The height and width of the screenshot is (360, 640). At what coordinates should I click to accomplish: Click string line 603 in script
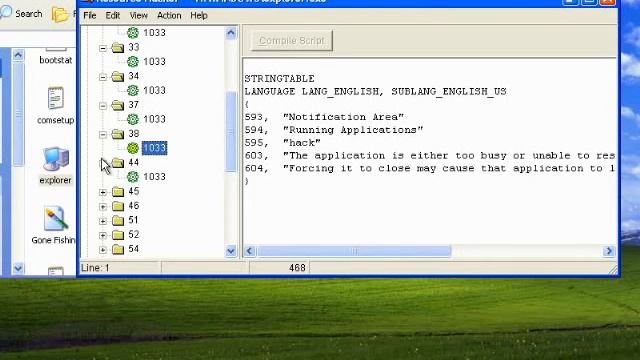pos(429,156)
